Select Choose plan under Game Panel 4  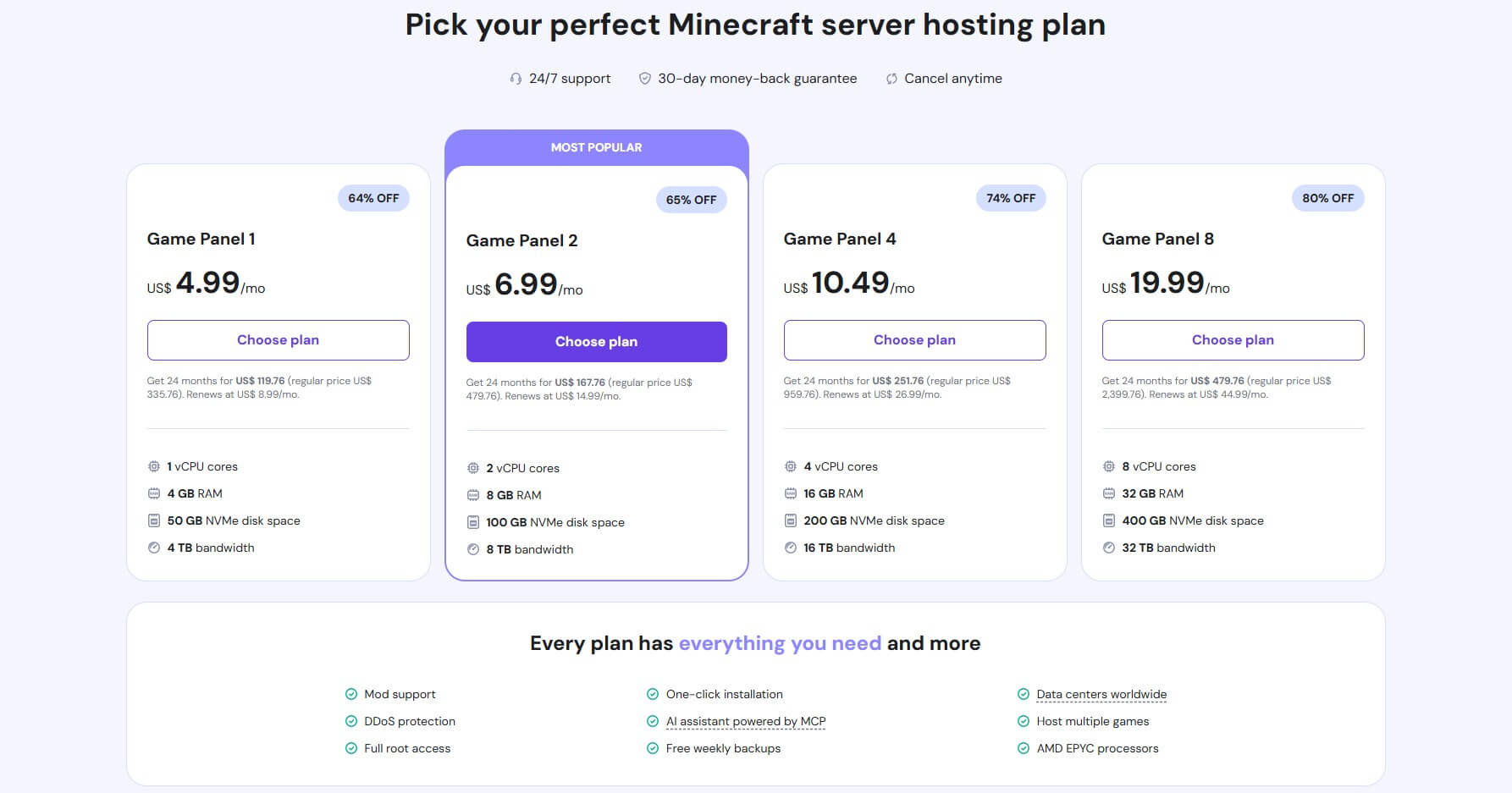[914, 339]
